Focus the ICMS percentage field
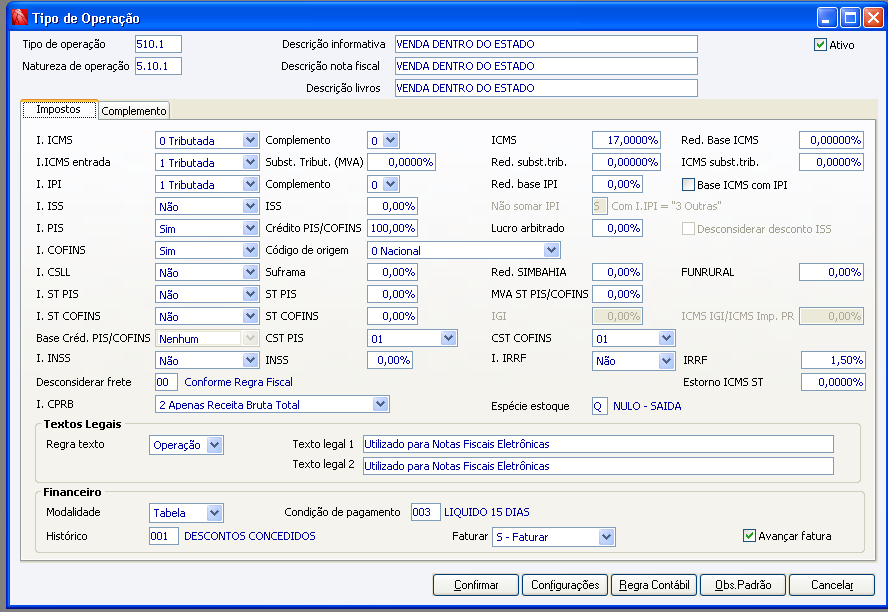 pyautogui.click(x=627, y=140)
